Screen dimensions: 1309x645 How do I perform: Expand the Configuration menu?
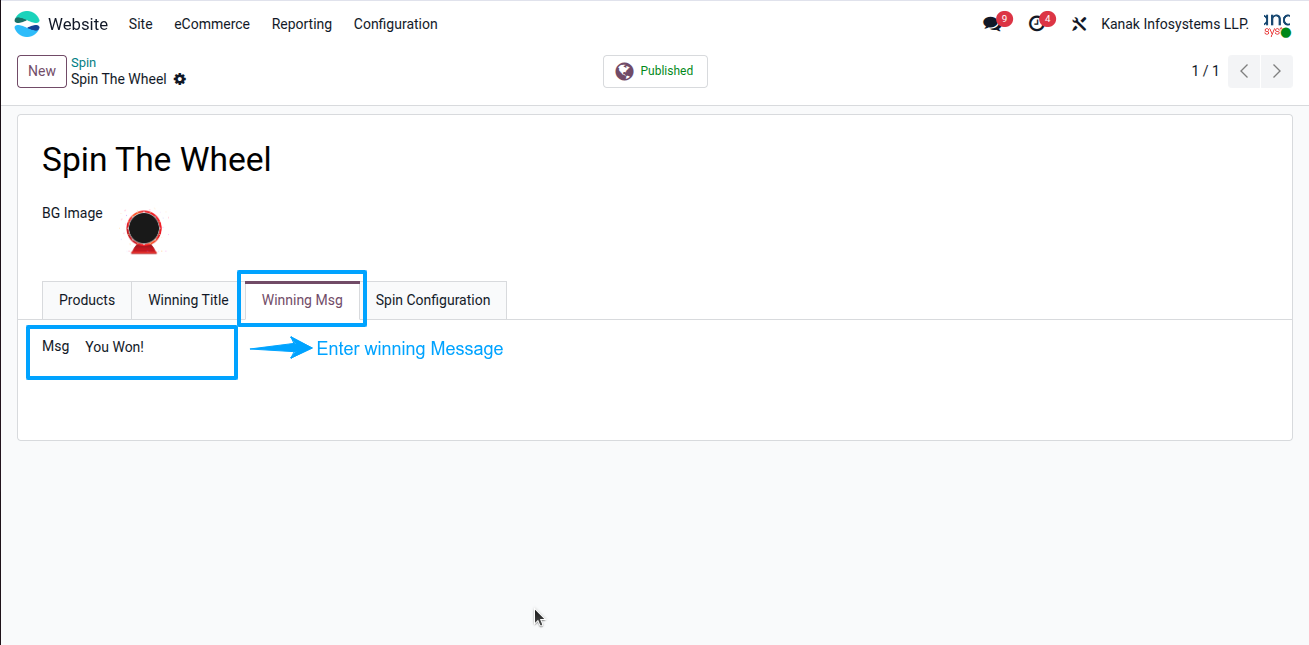pyautogui.click(x=396, y=24)
